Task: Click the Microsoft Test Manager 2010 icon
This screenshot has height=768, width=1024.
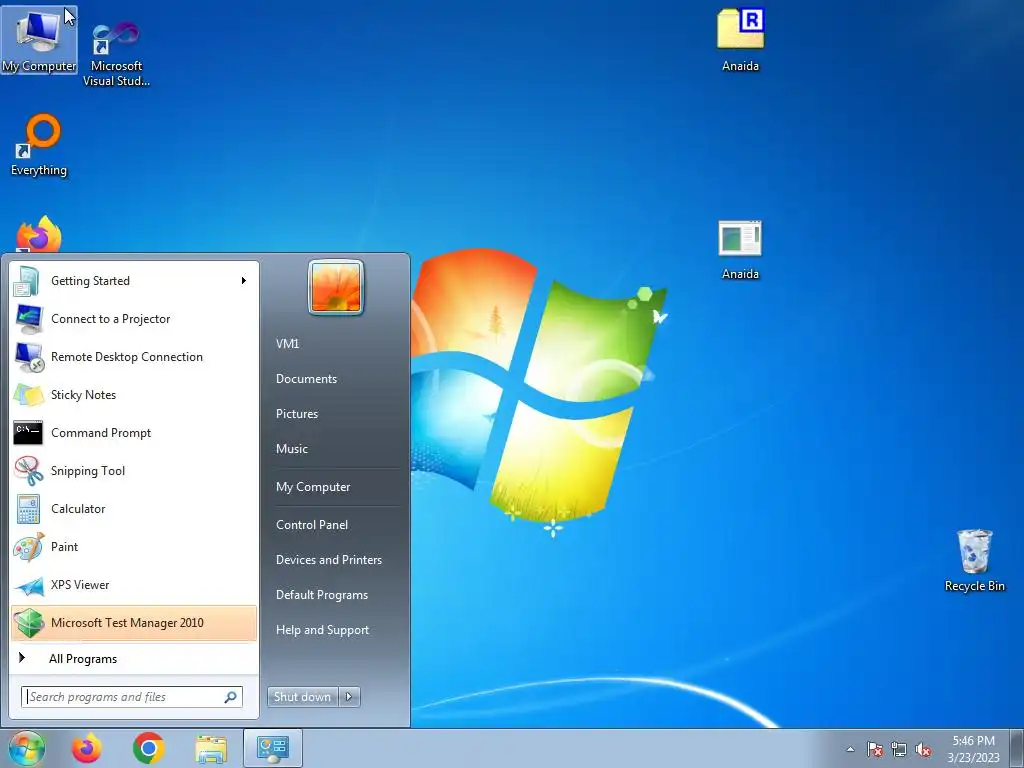Action: 28,623
